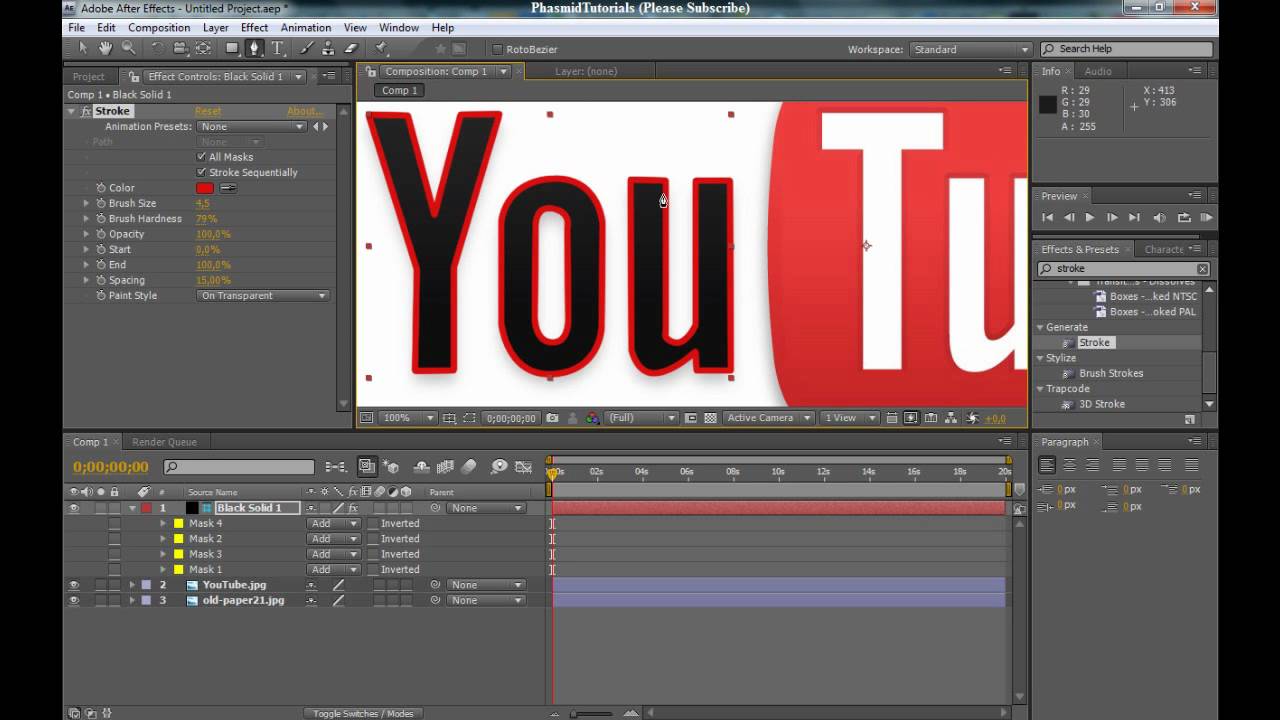The image size is (1280, 720).
Task: Open the Animation menu
Action: 306,27
